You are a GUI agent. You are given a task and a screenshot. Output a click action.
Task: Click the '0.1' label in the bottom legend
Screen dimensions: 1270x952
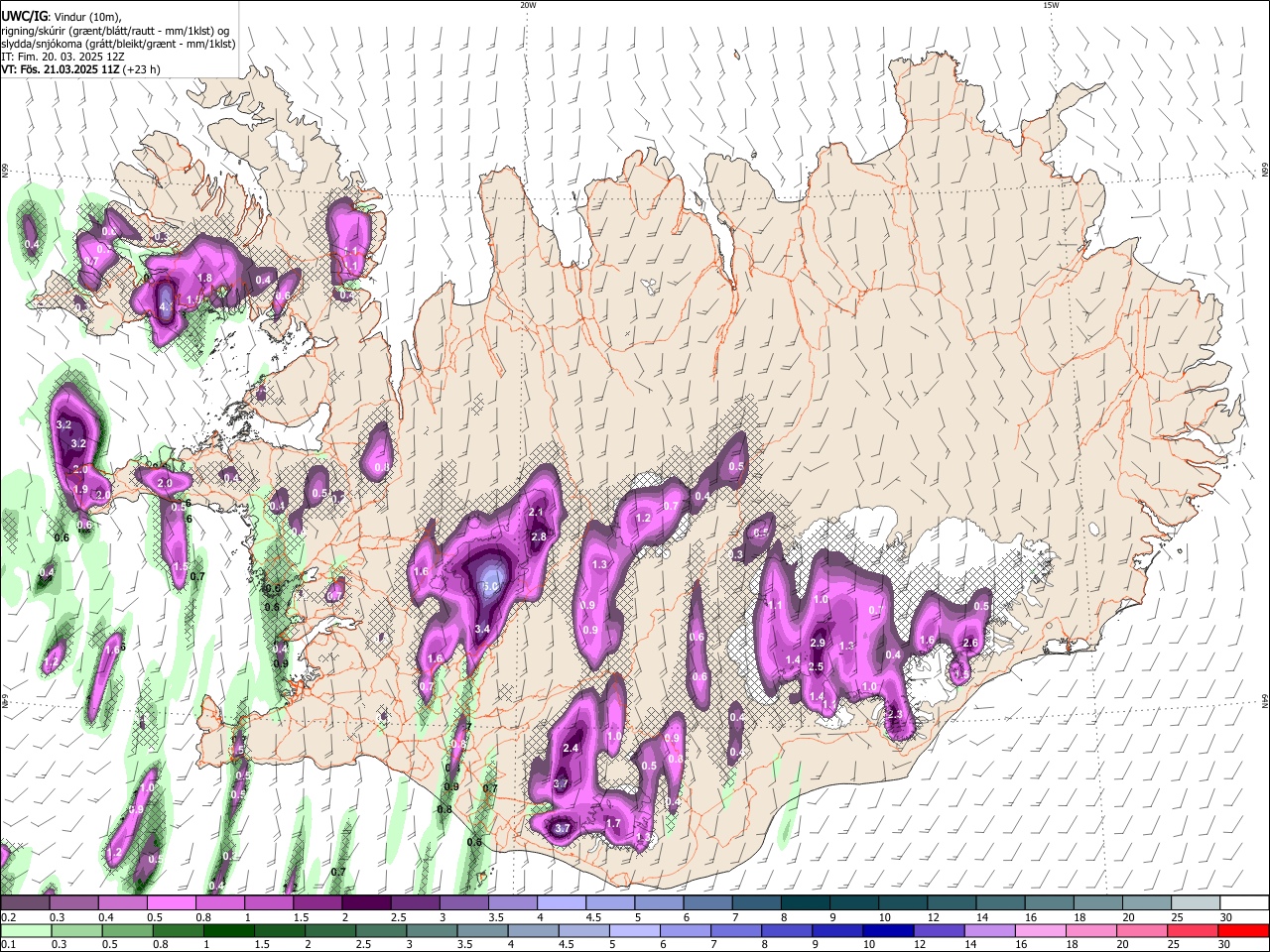tap(7, 944)
